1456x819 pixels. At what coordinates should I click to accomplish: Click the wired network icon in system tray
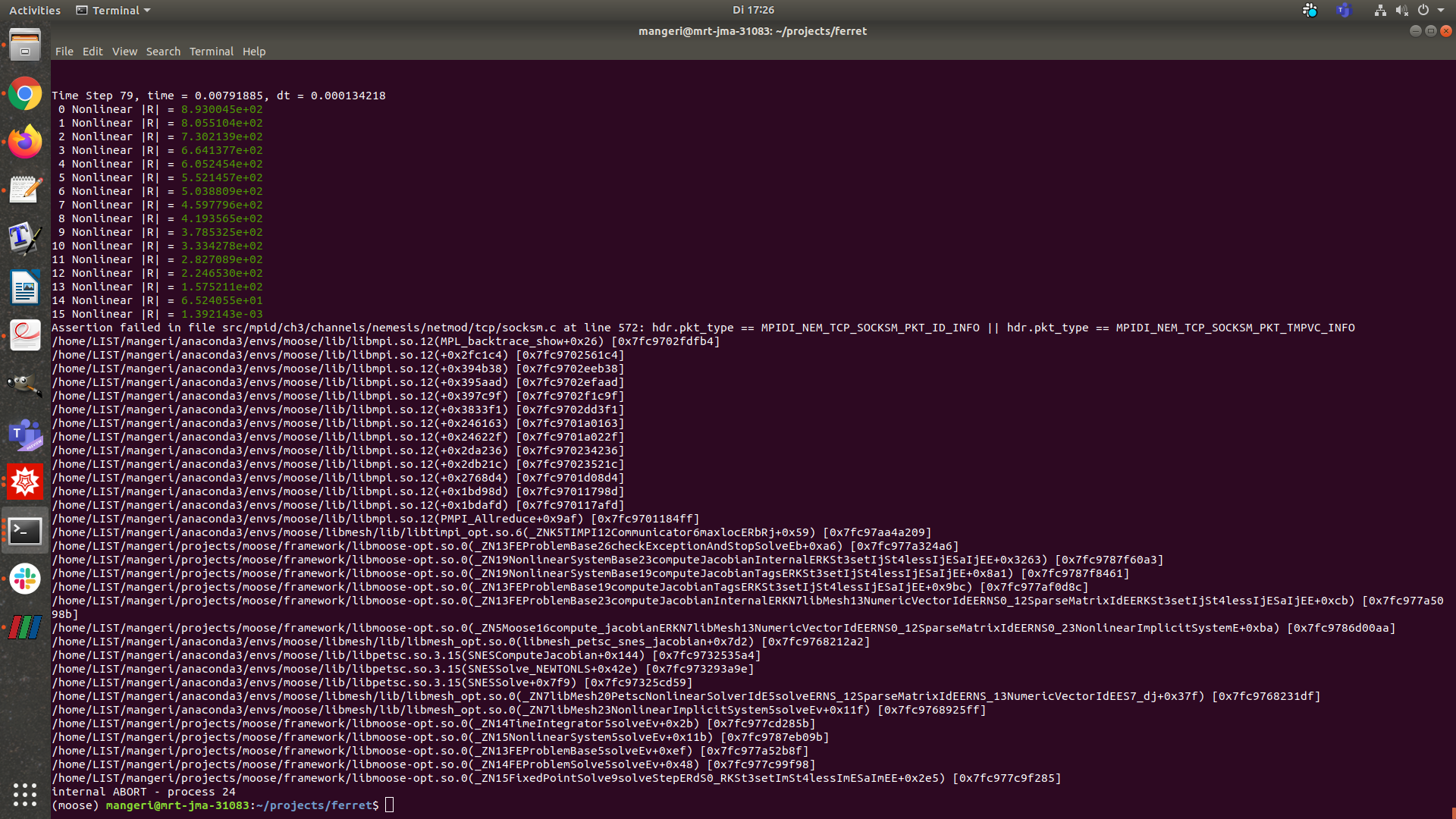[1380, 10]
